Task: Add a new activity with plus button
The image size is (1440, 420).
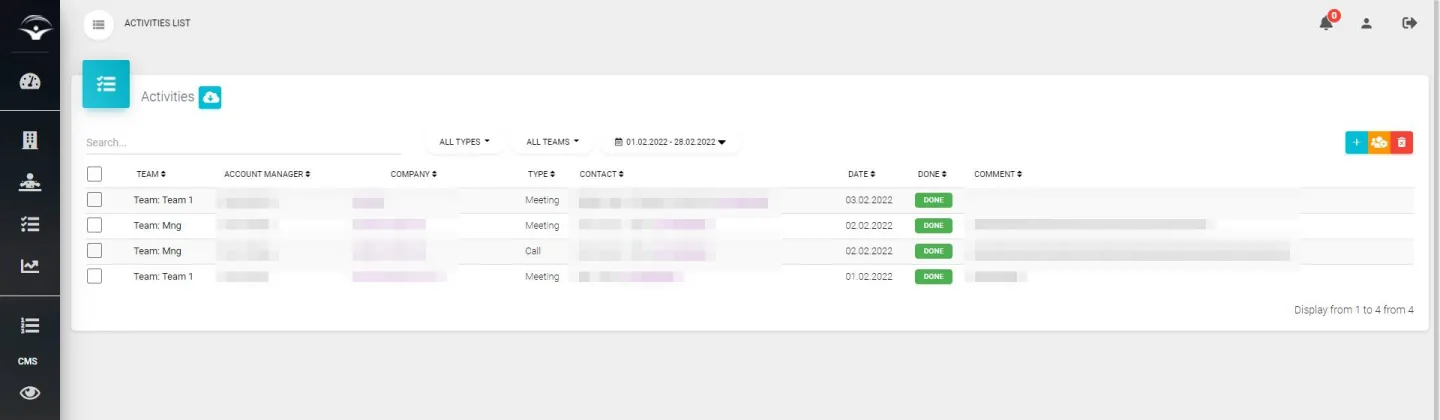Action: click(x=1356, y=143)
